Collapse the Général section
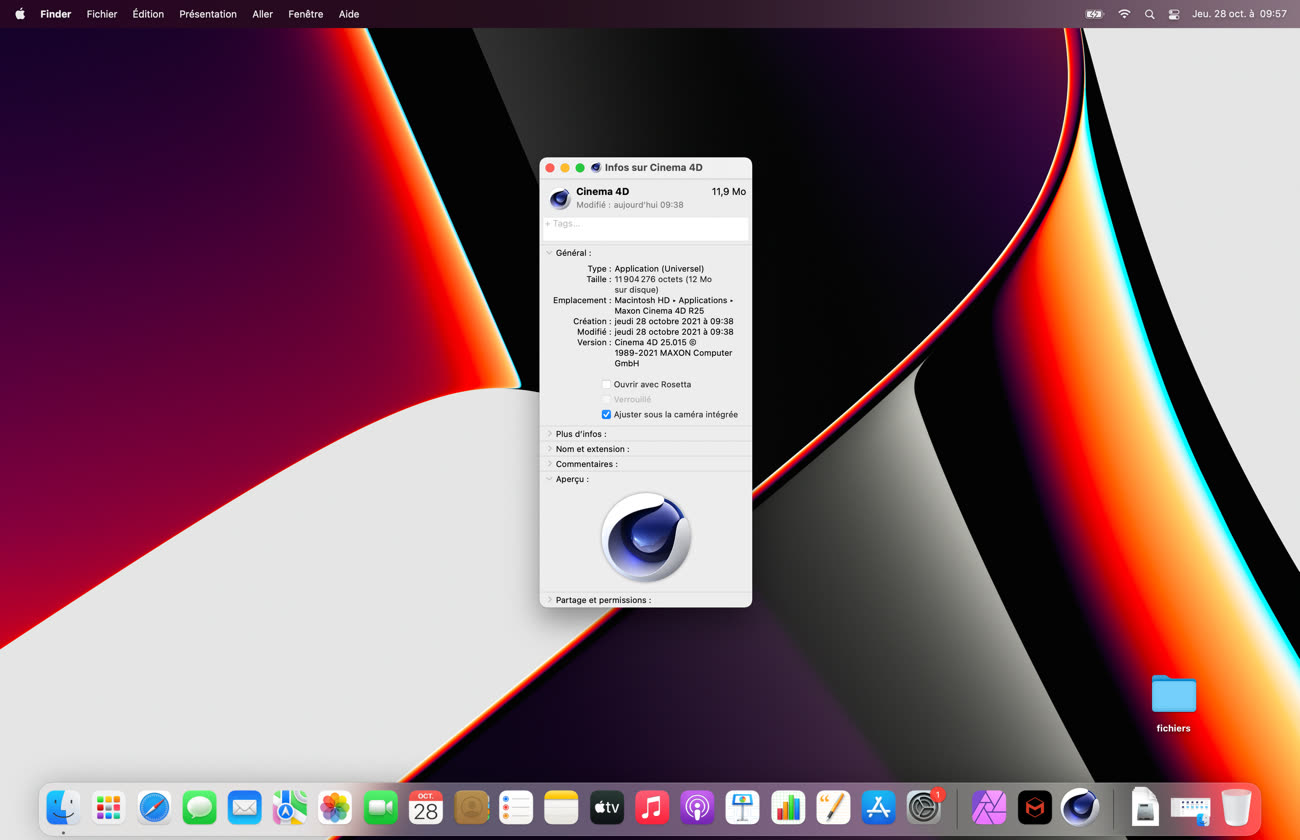 coord(549,253)
